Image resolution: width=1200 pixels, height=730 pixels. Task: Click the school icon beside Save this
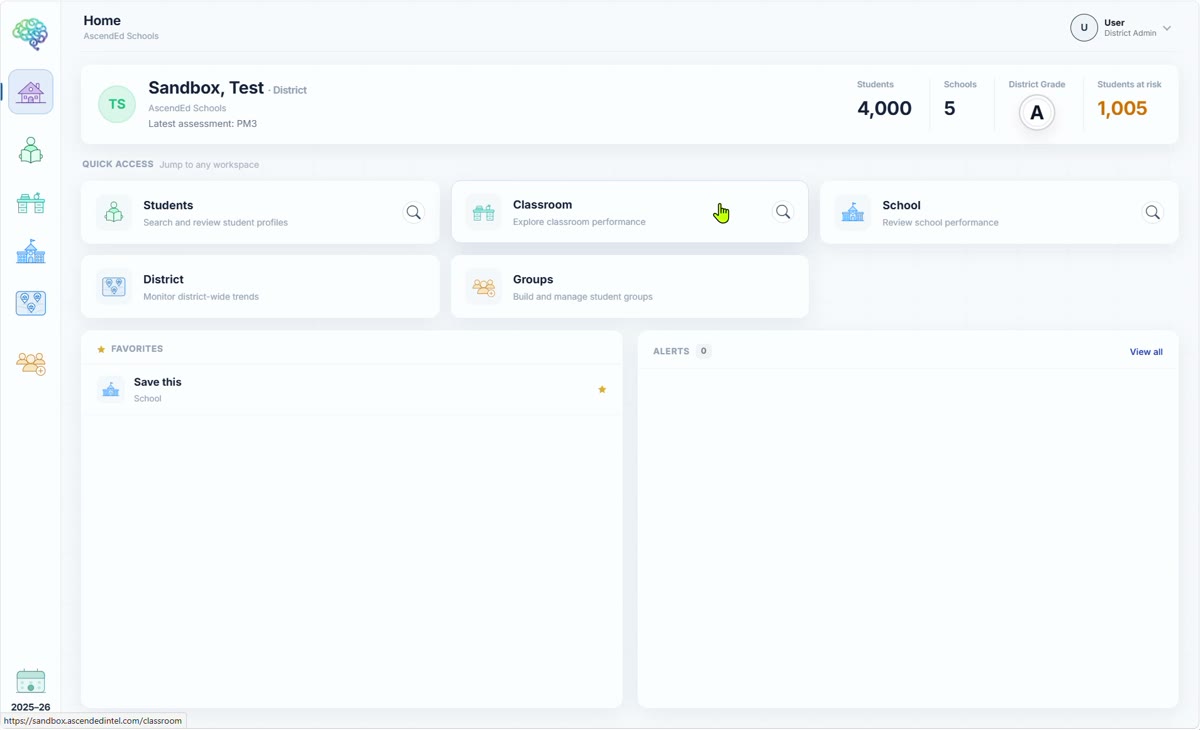tap(111, 389)
